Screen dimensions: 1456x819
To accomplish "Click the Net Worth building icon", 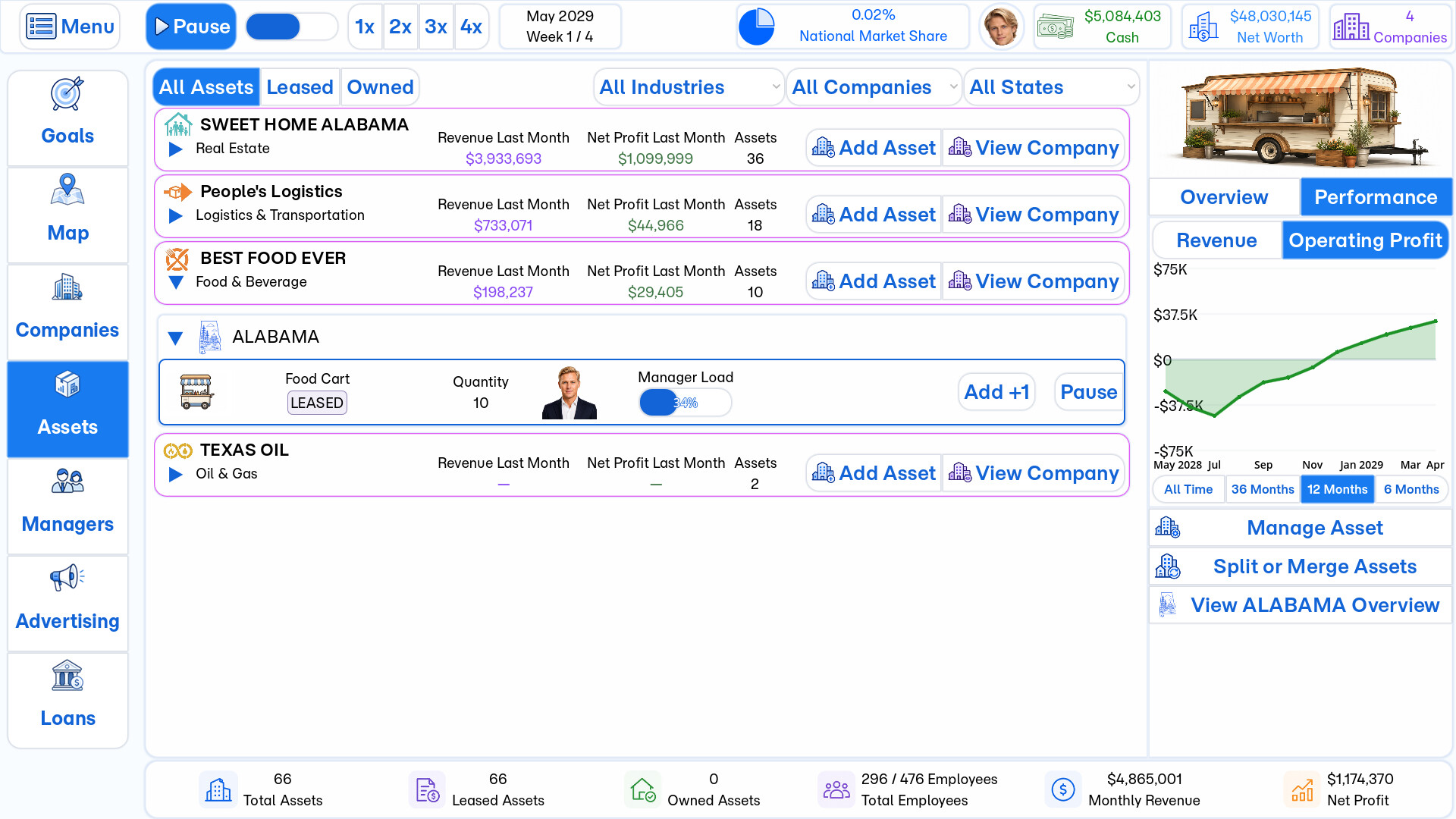I will tap(1203, 27).
